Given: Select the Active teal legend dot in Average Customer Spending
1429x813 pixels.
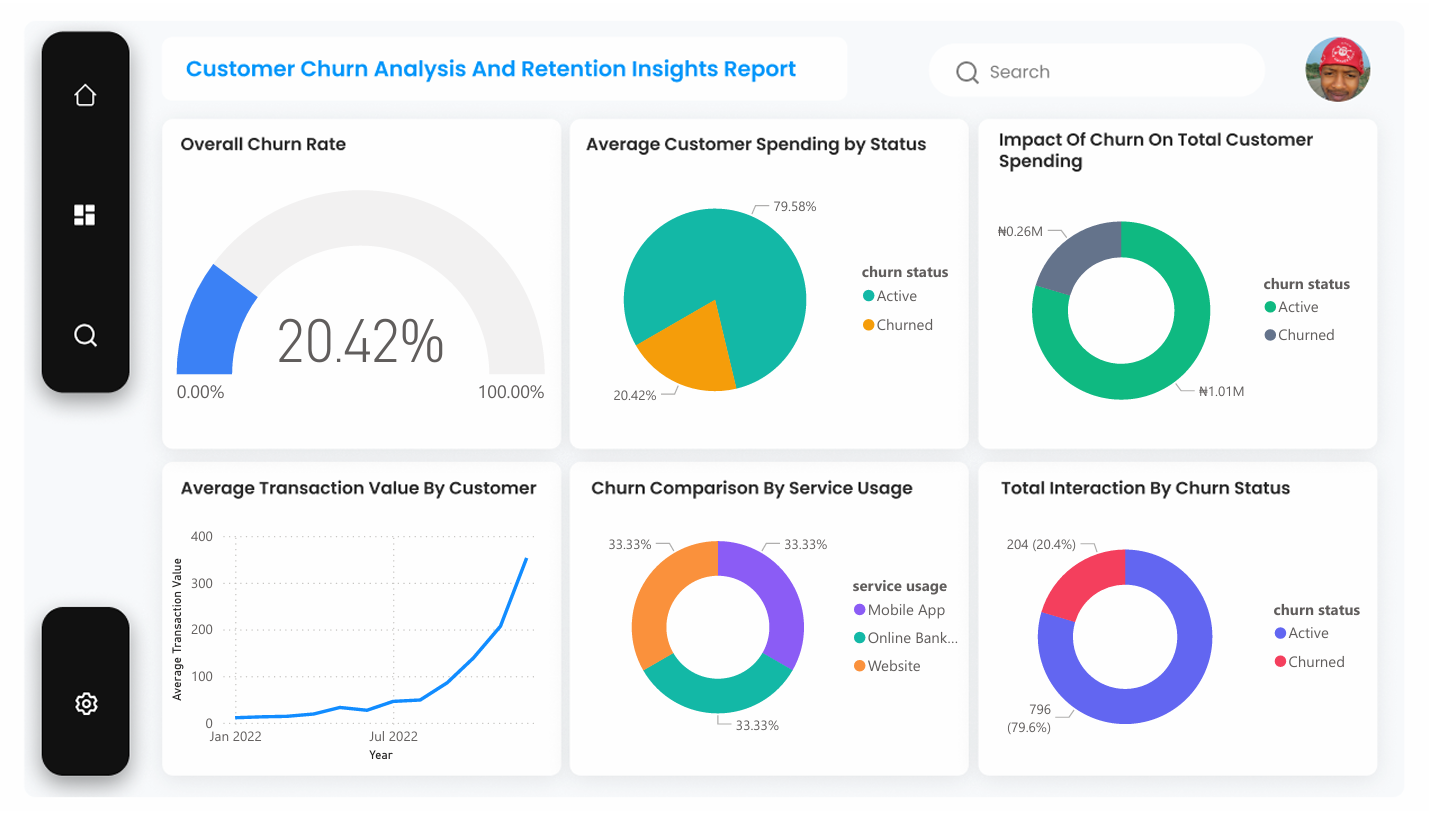Looking at the screenshot, I should coord(868,296).
